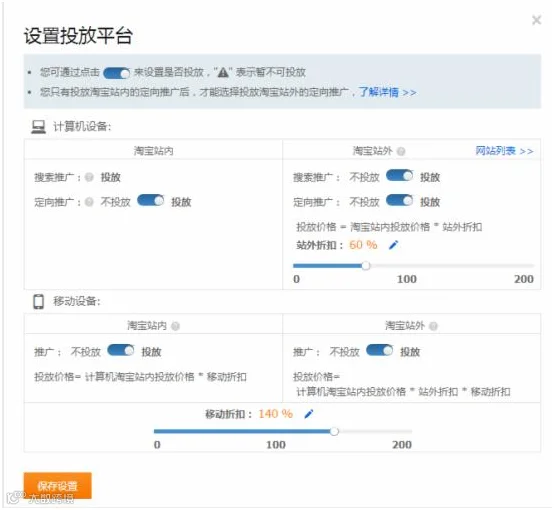This screenshot has height=510, width=554.
Task: Click help icon next to 定向推广 in 淘宝站内
Action: click(89, 202)
